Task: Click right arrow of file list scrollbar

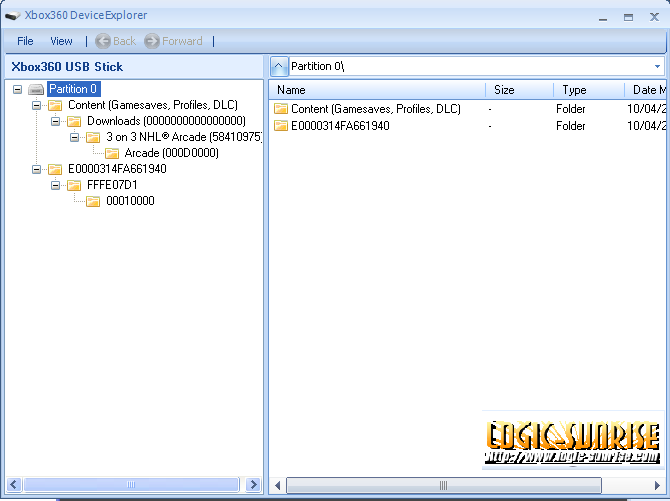Action: (x=657, y=486)
